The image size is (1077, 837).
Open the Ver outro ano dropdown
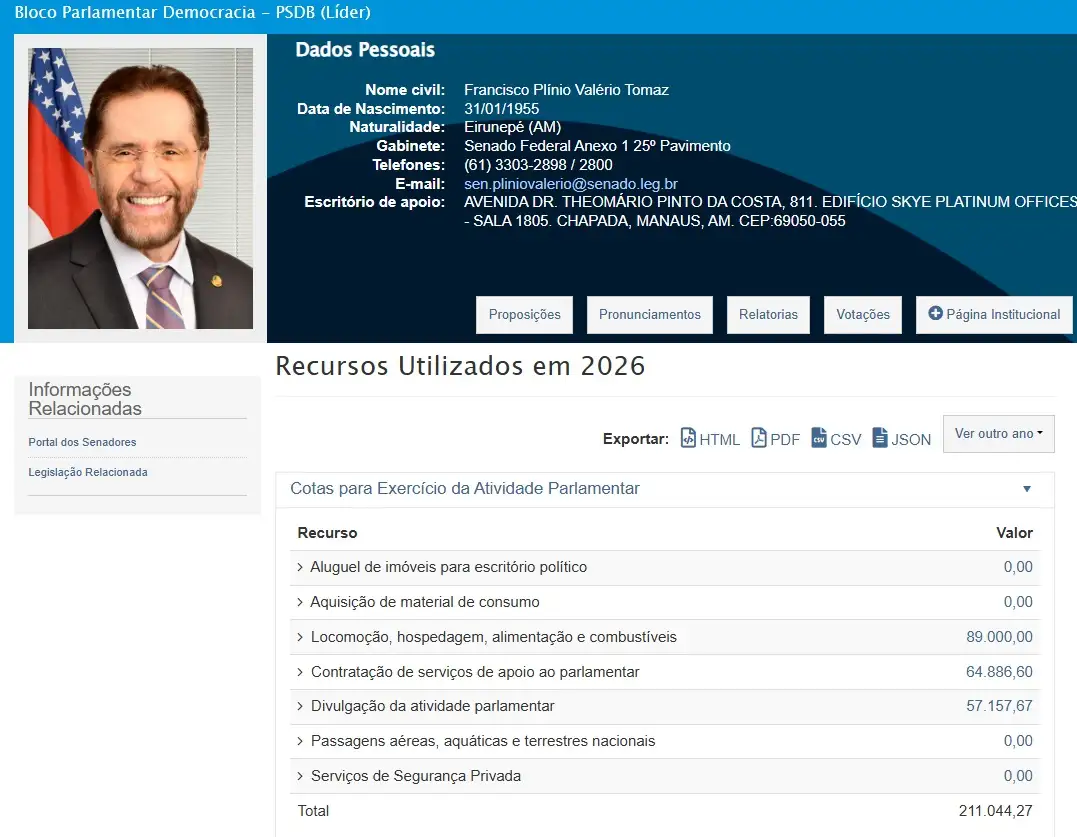coord(999,433)
